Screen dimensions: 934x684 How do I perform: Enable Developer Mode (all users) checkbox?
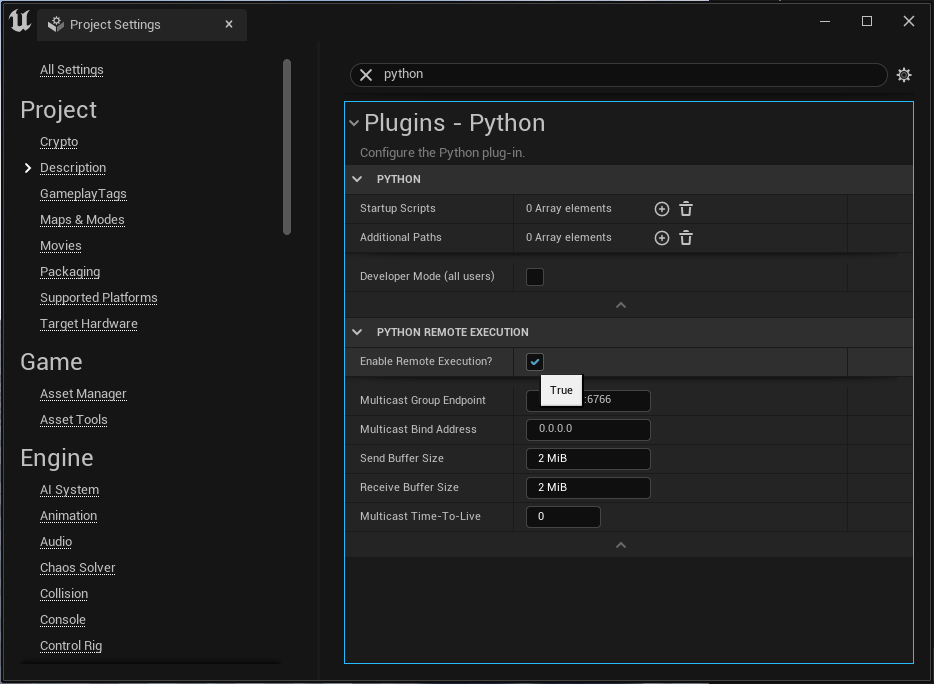(x=535, y=277)
